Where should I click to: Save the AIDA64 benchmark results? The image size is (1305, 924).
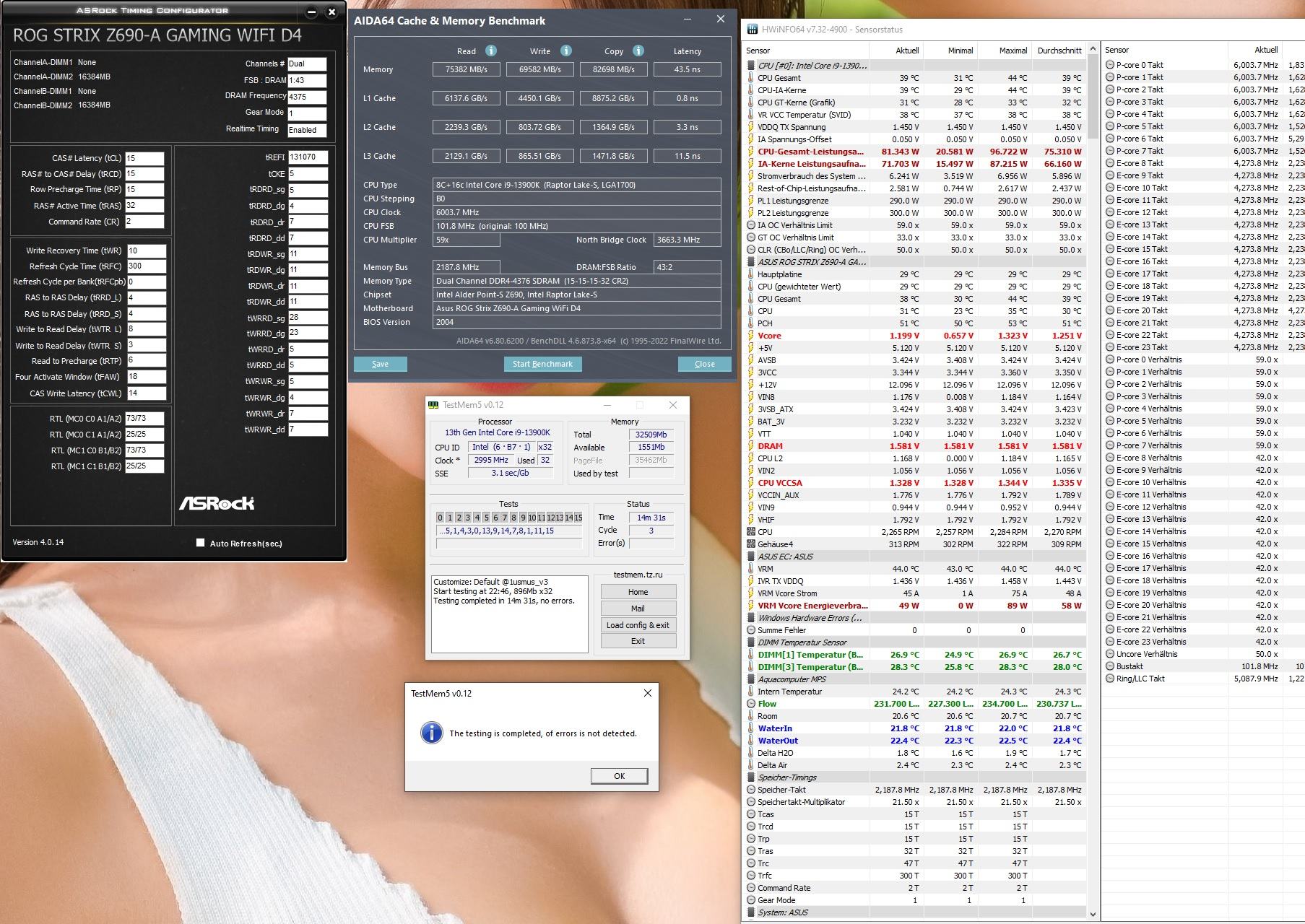[x=380, y=364]
